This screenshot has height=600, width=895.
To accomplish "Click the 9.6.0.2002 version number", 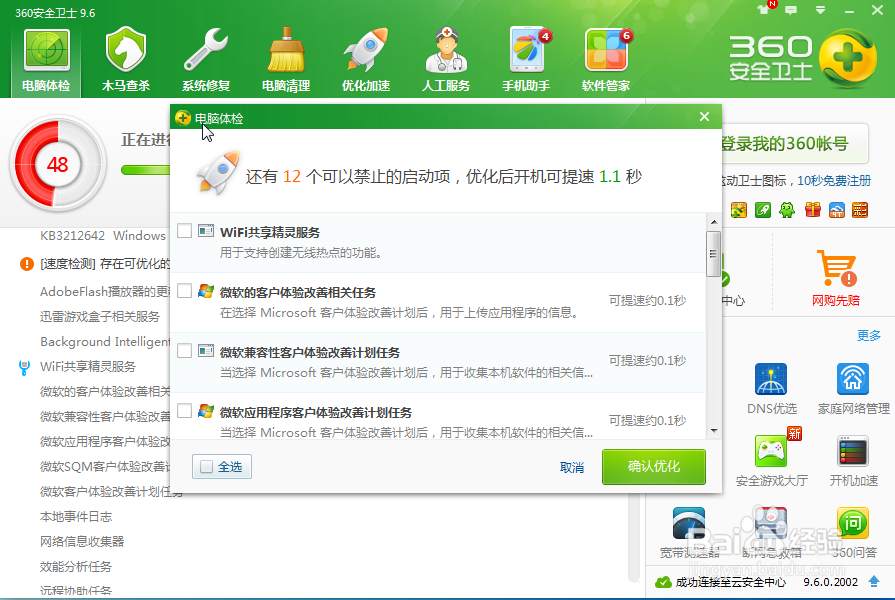I will coord(831,582).
